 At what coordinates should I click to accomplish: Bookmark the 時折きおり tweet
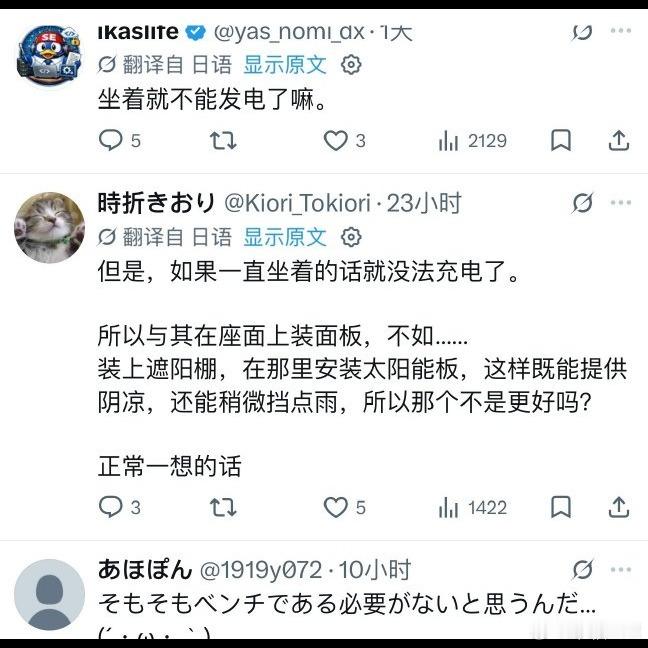coord(562,508)
